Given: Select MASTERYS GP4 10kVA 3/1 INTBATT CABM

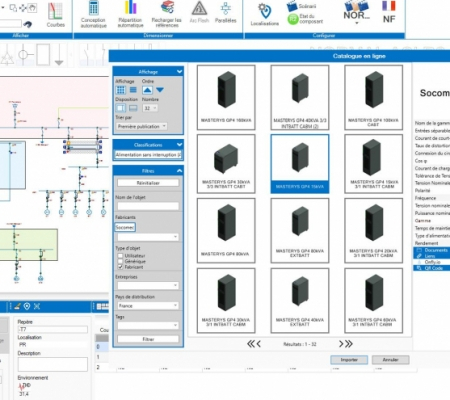Looking at the screenshot, I should pos(373,164).
